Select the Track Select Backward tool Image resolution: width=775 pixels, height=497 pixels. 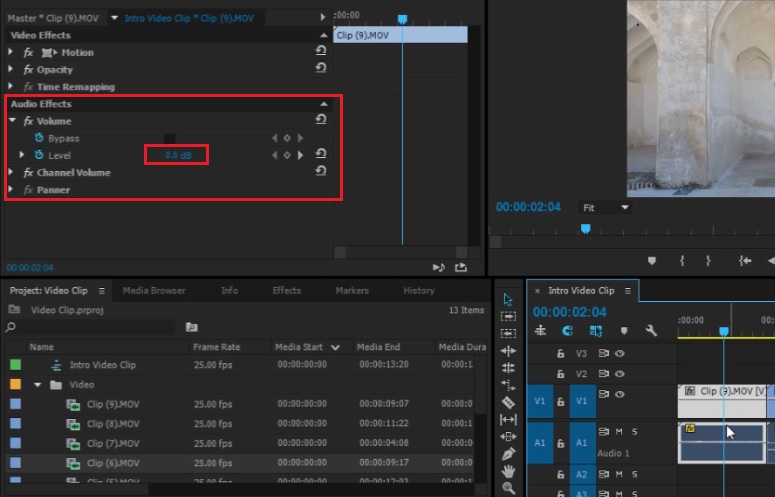pyautogui.click(x=508, y=333)
